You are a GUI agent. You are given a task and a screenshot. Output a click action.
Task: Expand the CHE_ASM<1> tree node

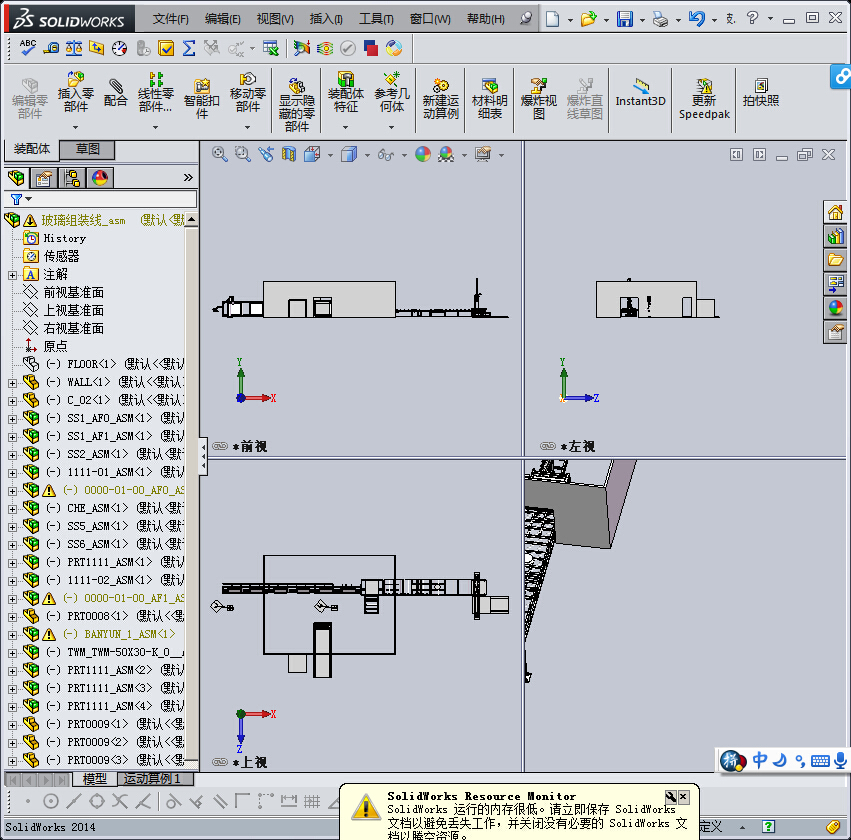tap(12, 509)
